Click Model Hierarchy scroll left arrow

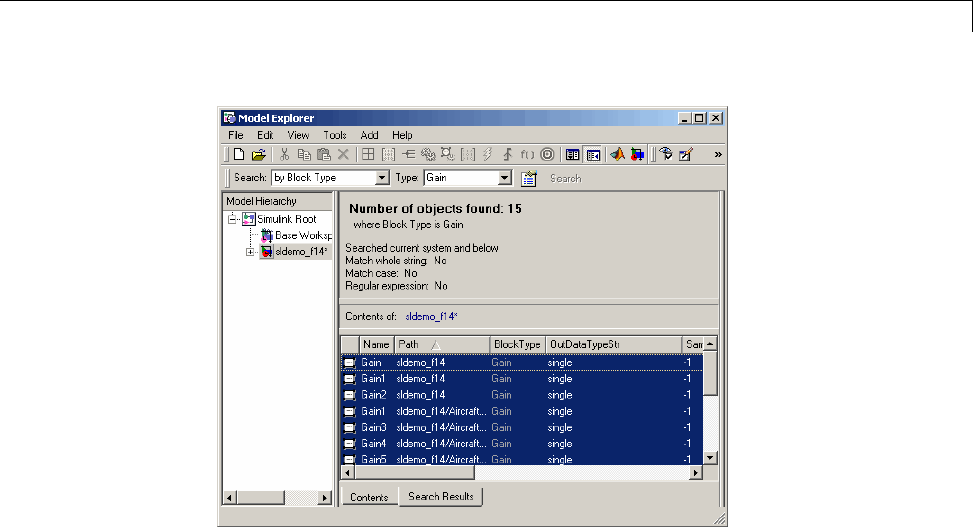[230, 498]
